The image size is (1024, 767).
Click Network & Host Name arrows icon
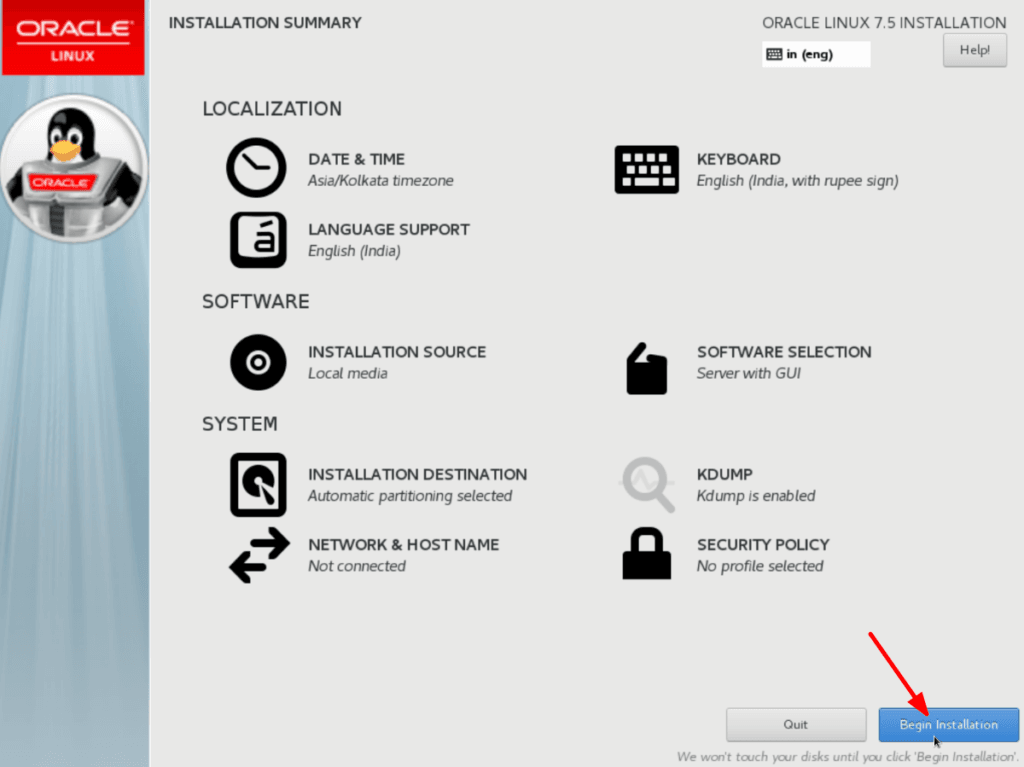point(259,555)
